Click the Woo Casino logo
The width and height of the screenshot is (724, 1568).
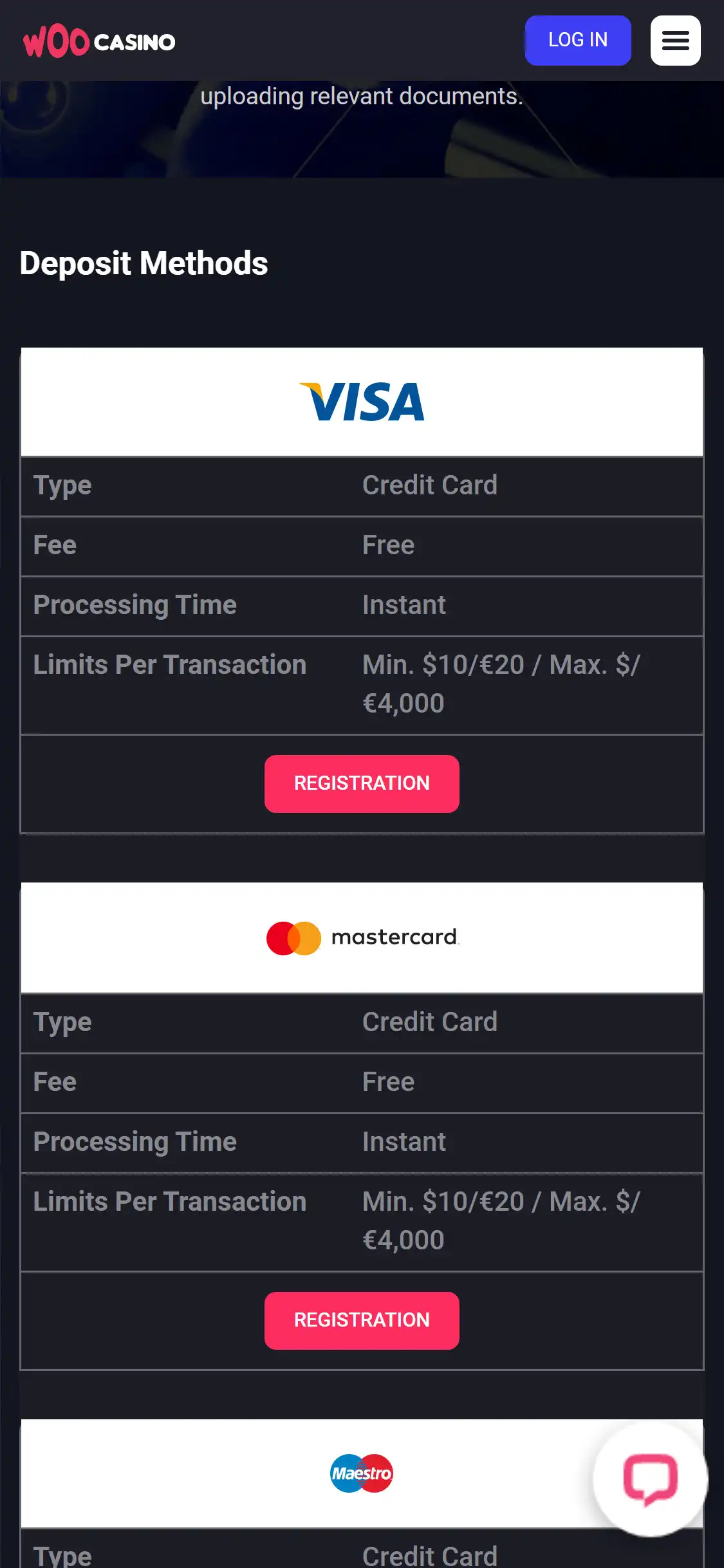(99, 42)
